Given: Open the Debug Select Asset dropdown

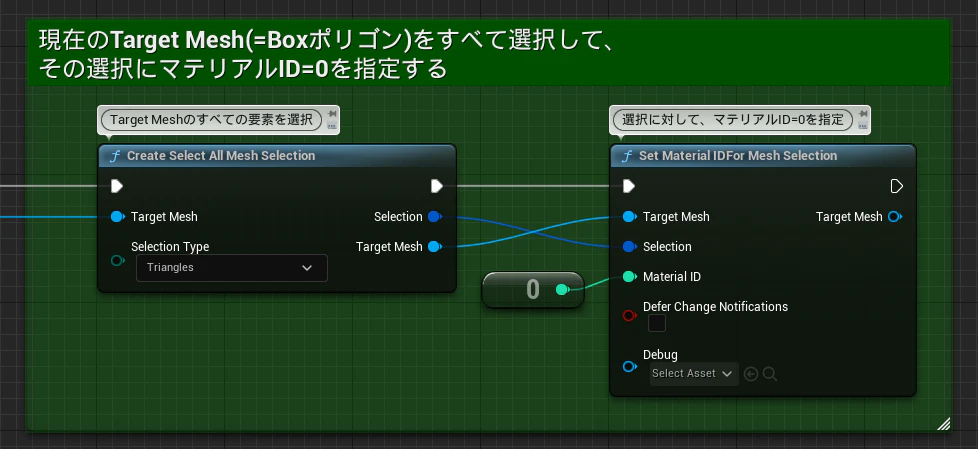Looking at the screenshot, I should (x=694, y=374).
